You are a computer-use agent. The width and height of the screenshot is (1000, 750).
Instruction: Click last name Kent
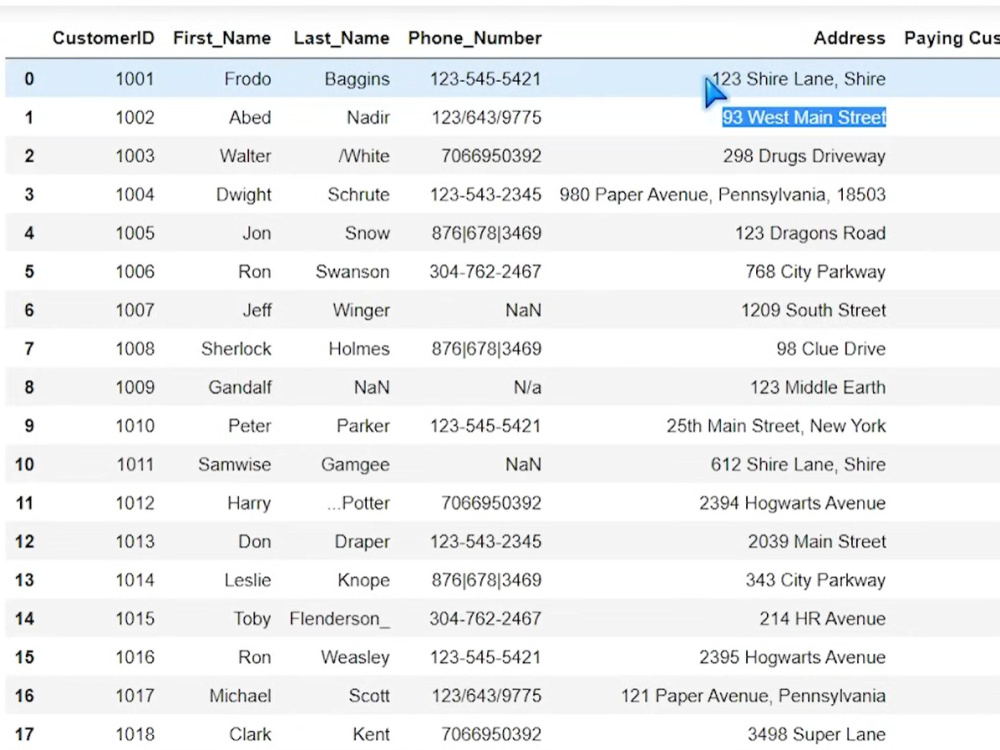[371, 735]
